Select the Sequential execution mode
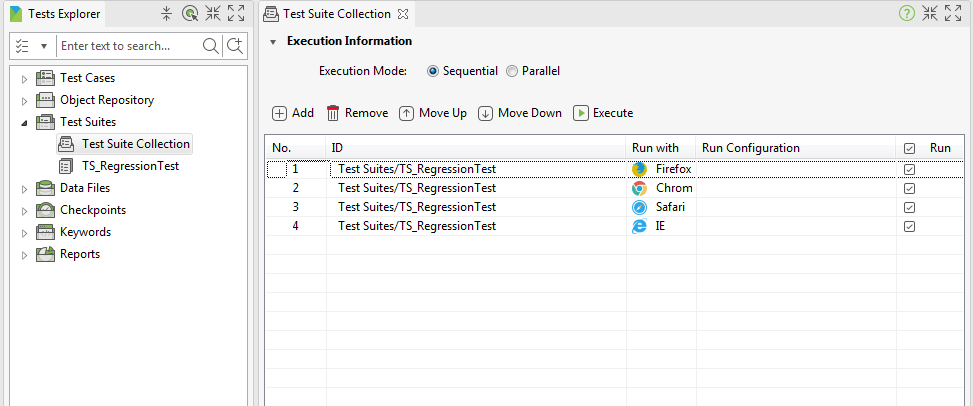Screen dimensions: 973x406 [433, 71]
